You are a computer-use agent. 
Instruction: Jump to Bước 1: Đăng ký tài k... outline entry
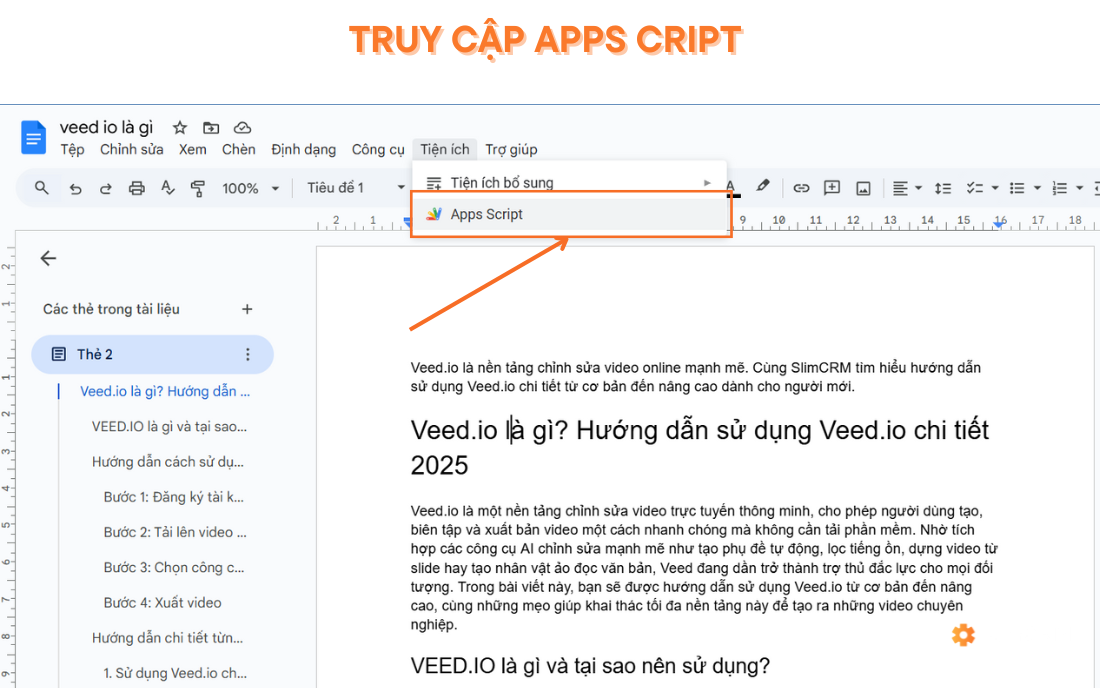tap(173, 497)
